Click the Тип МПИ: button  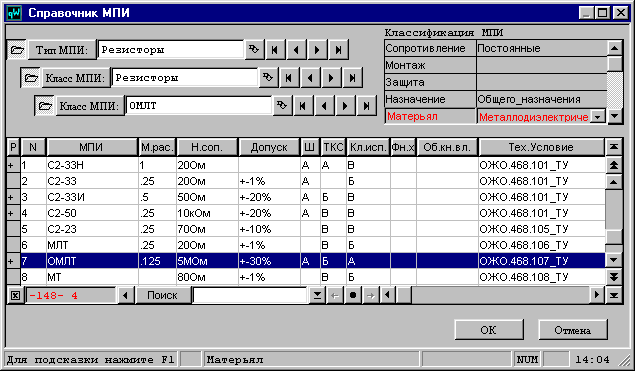click(62, 50)
